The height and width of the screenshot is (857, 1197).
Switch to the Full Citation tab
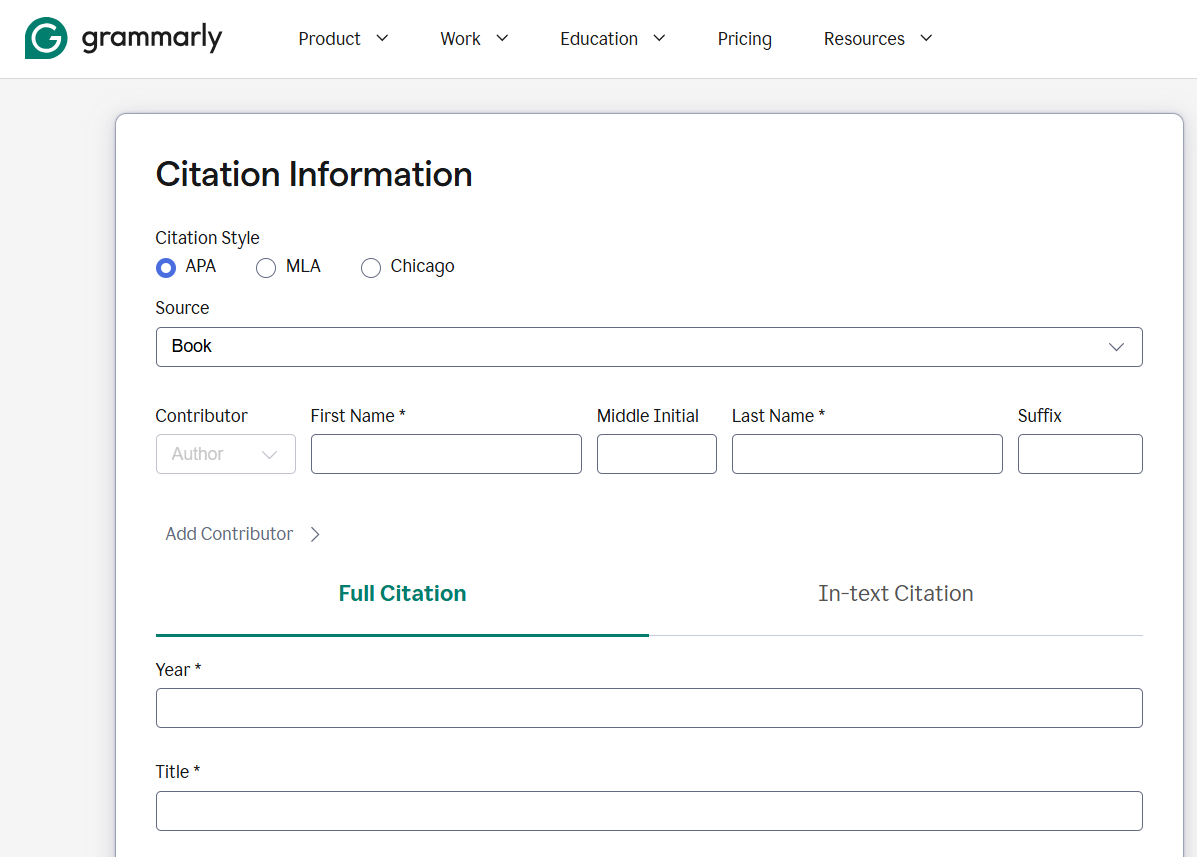402,594
